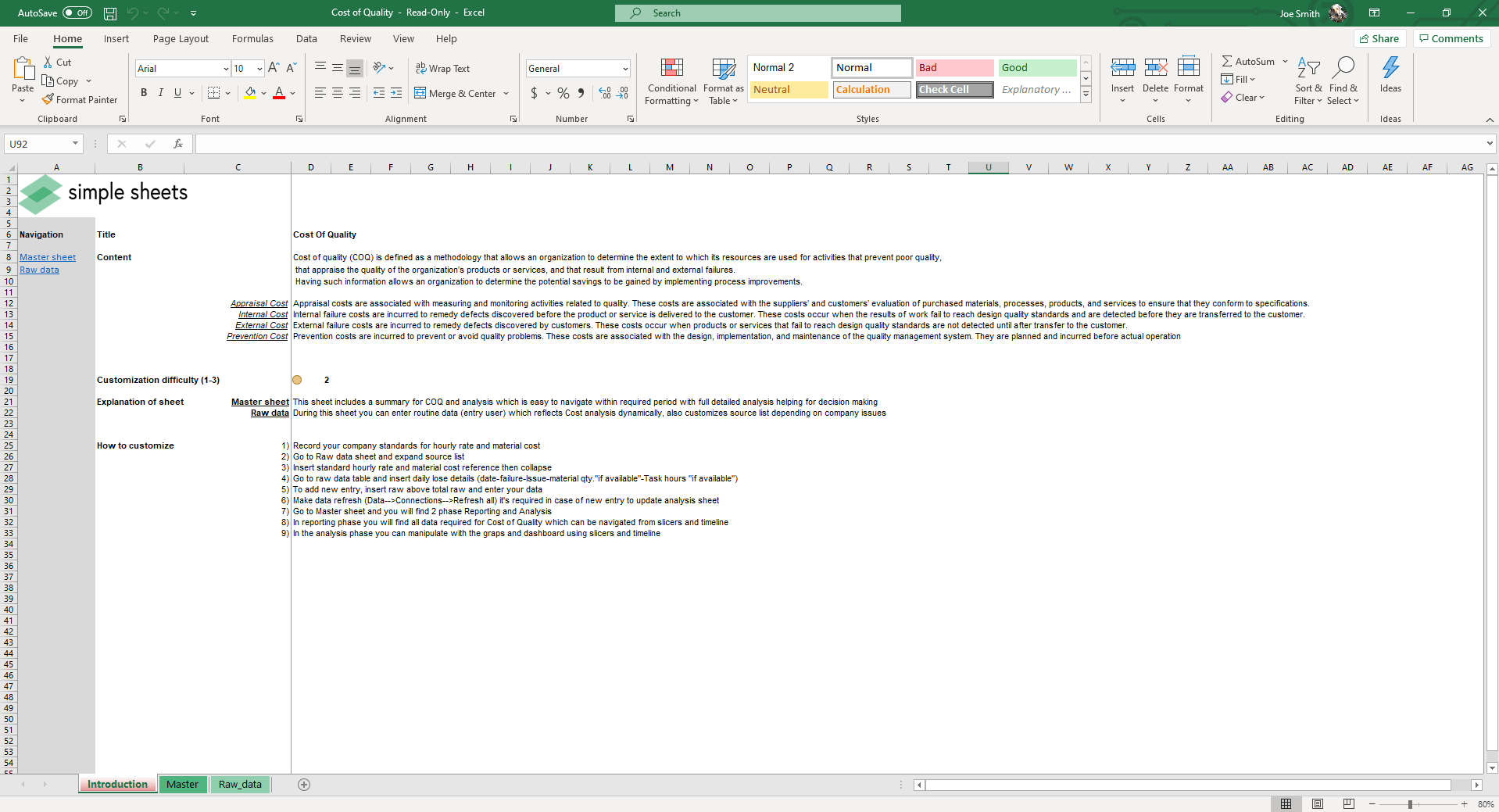Open the Formulas ribbon tab
1499x812 pixels.
coord(252,38)
